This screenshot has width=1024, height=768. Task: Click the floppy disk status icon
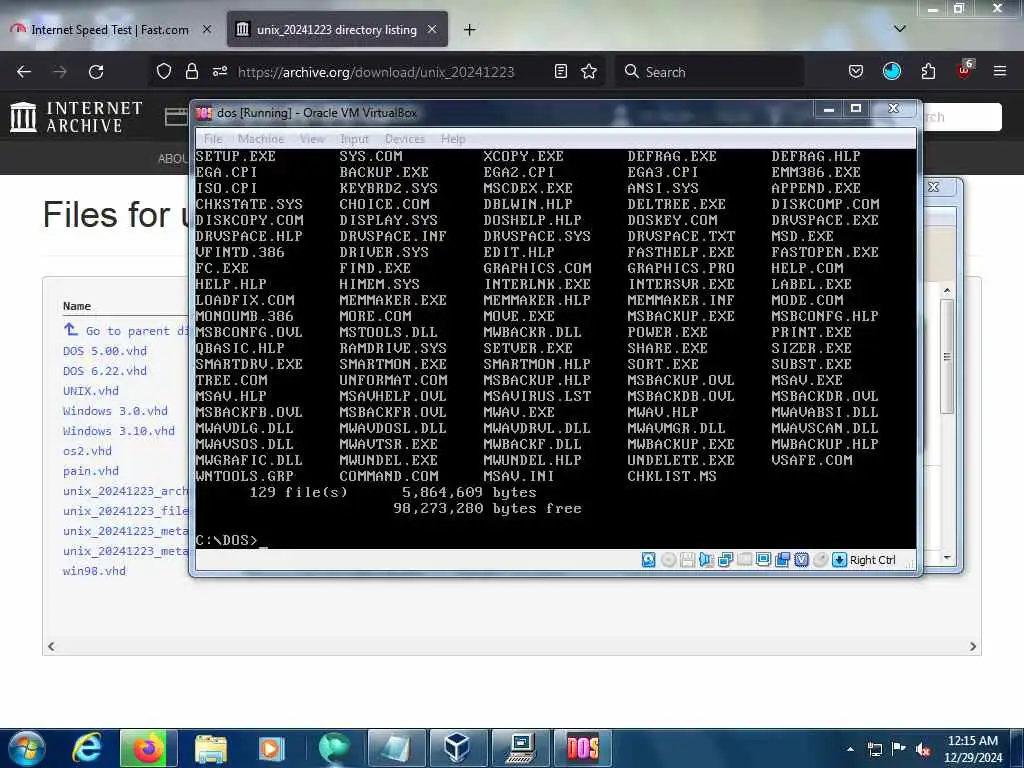pyautogui.click(x=687, y=560)
